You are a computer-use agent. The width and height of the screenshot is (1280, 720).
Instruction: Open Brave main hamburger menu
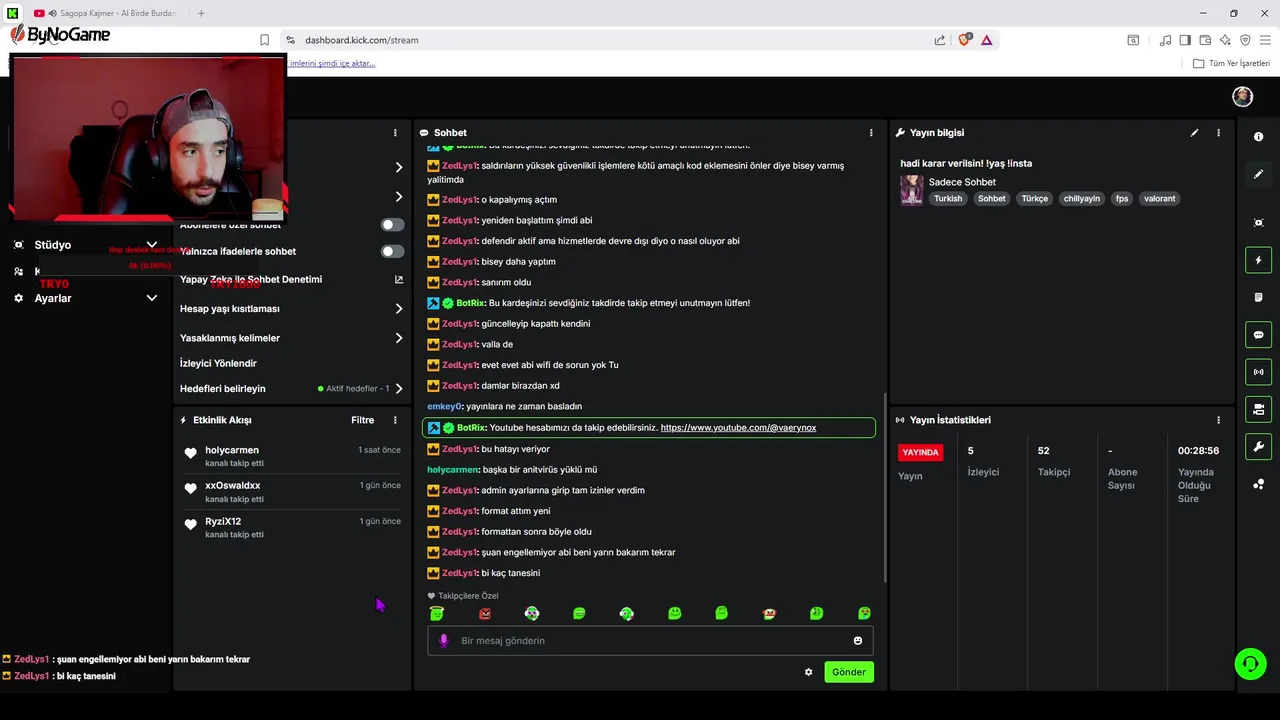click(x=1265, y=40)
